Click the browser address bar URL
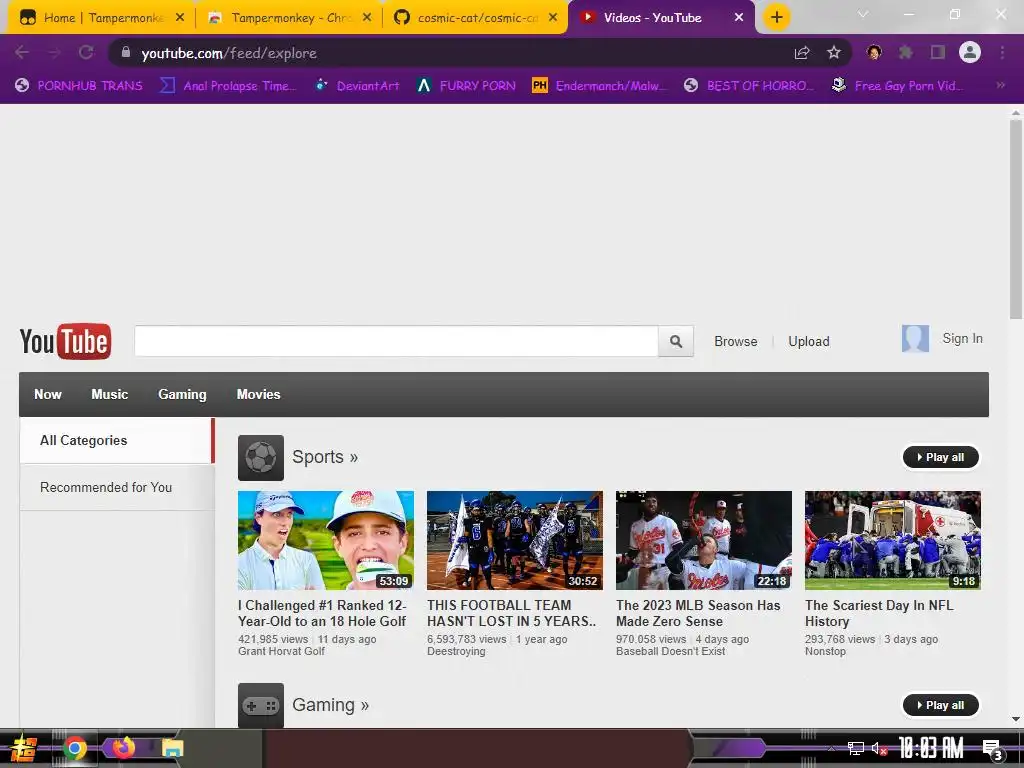Image resolution: width=1024 pixels, height=768 pixels. pos(229,53)
